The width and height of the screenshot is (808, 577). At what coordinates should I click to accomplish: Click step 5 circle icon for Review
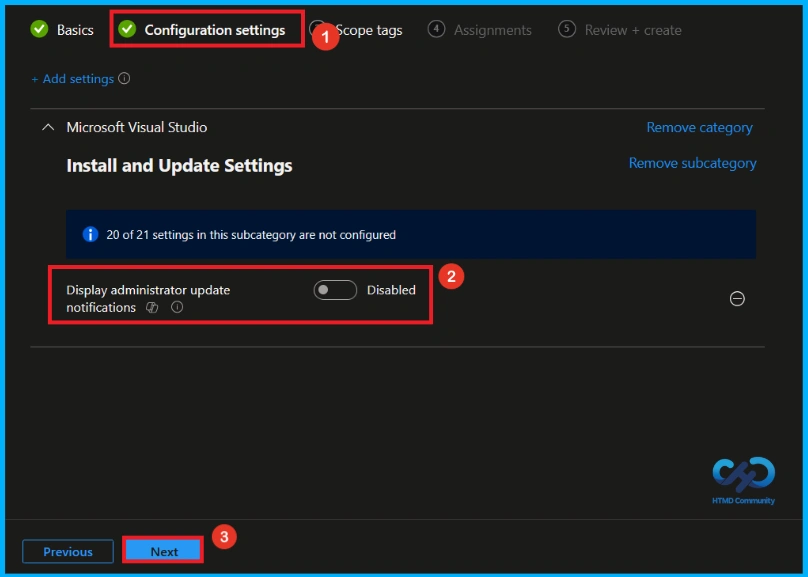(x=566, y=29)
